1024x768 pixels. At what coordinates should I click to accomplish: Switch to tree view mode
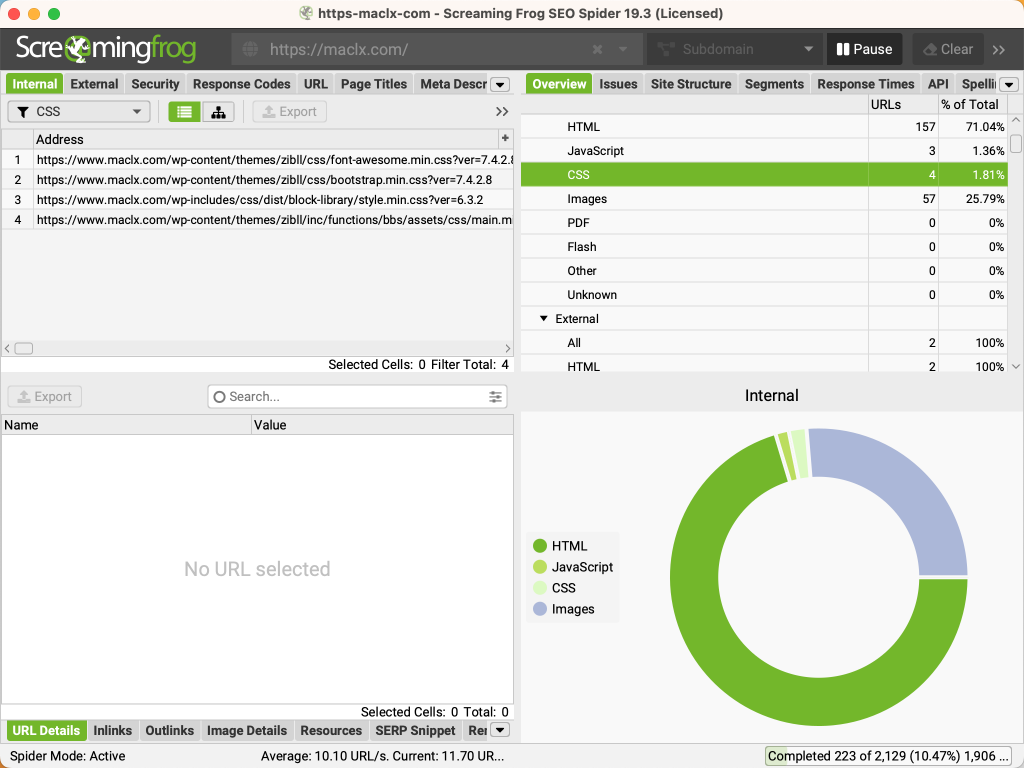[x=218, y=111]
